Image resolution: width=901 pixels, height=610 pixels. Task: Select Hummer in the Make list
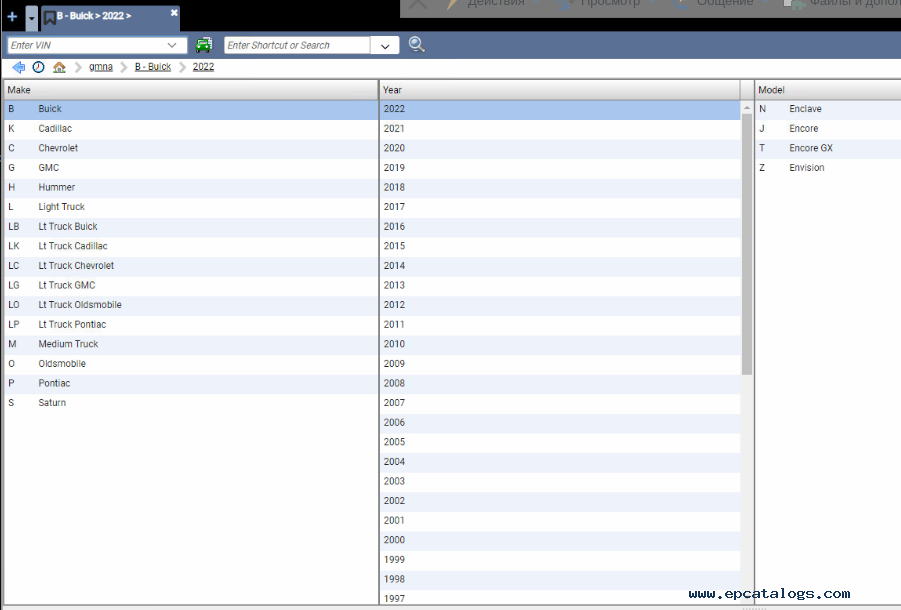pos(191,187)
